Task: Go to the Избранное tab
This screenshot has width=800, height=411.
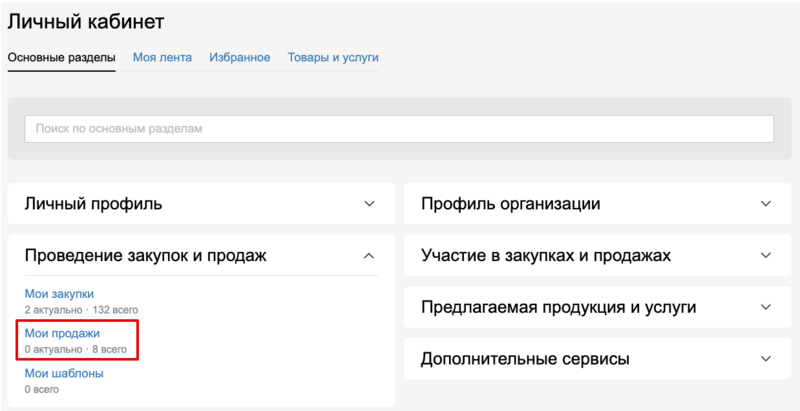Action: [x=240, y=57]
